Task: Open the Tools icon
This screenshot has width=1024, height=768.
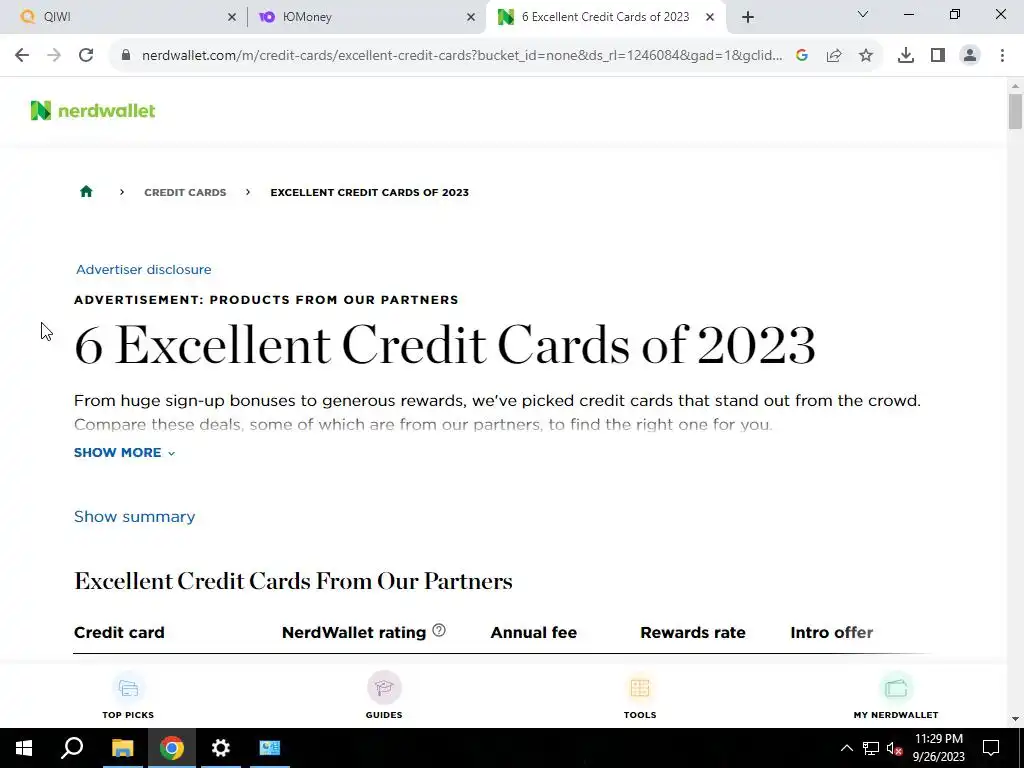Action: (x=640, y=688)
